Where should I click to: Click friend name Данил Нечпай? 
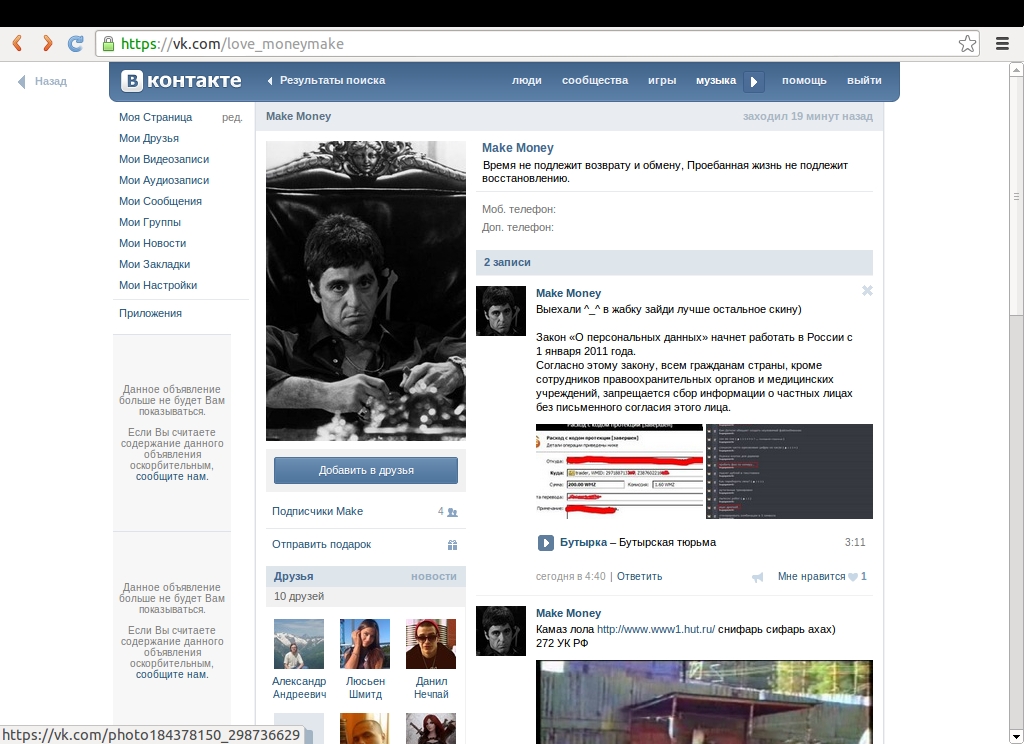431,688
